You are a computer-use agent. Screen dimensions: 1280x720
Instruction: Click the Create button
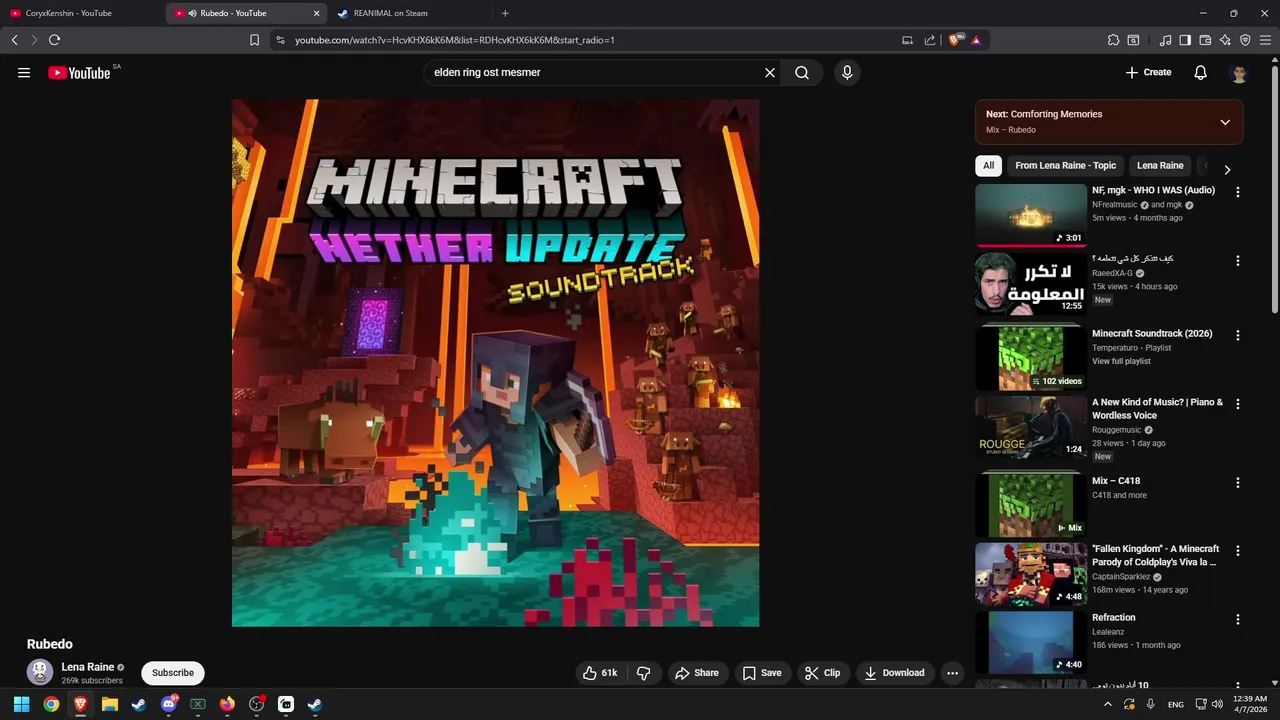(x=1148, y=72)
